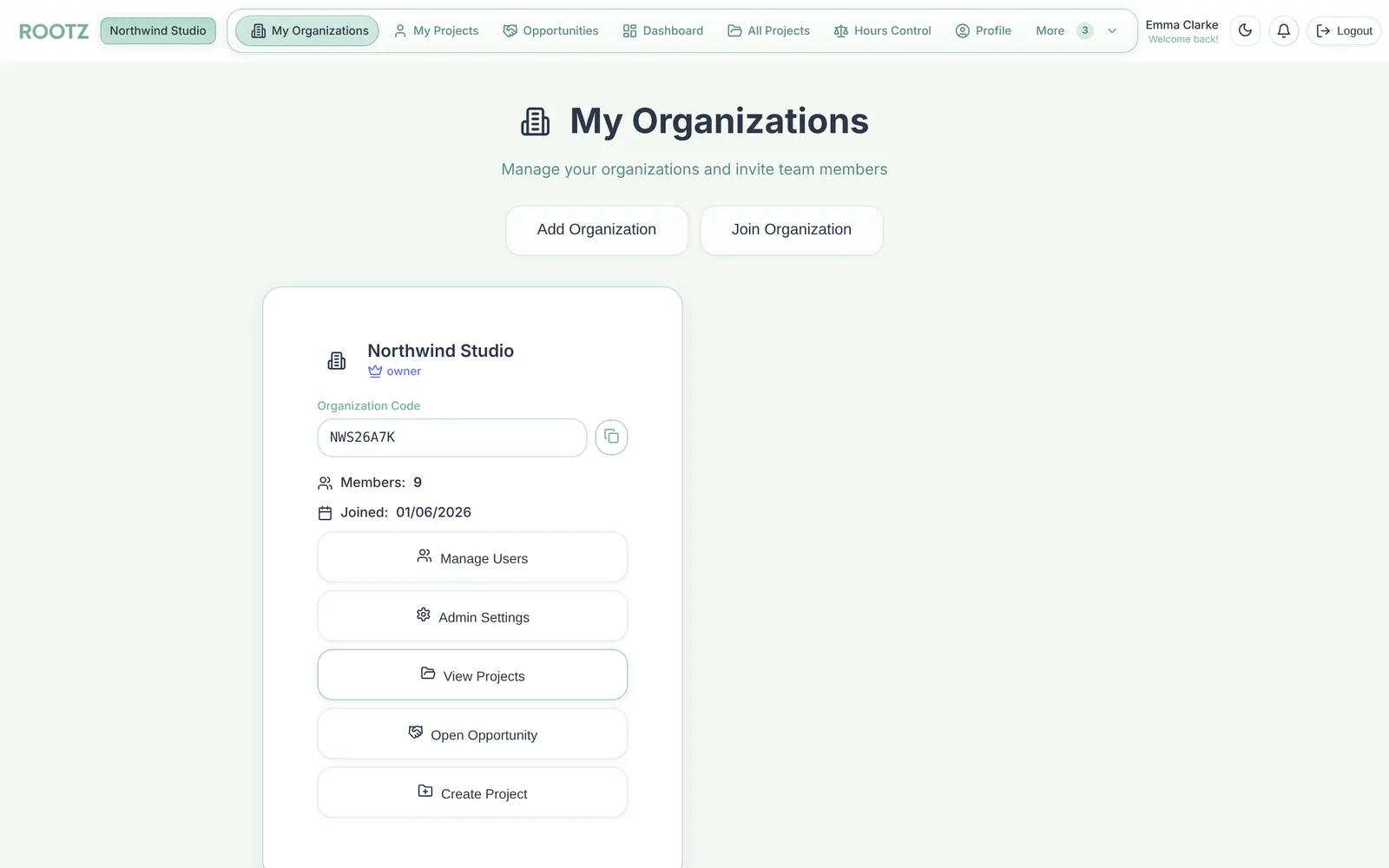Log out with the Logout button
Viewport: 1389px width, 868px height.
click(x=1344, y=30)
